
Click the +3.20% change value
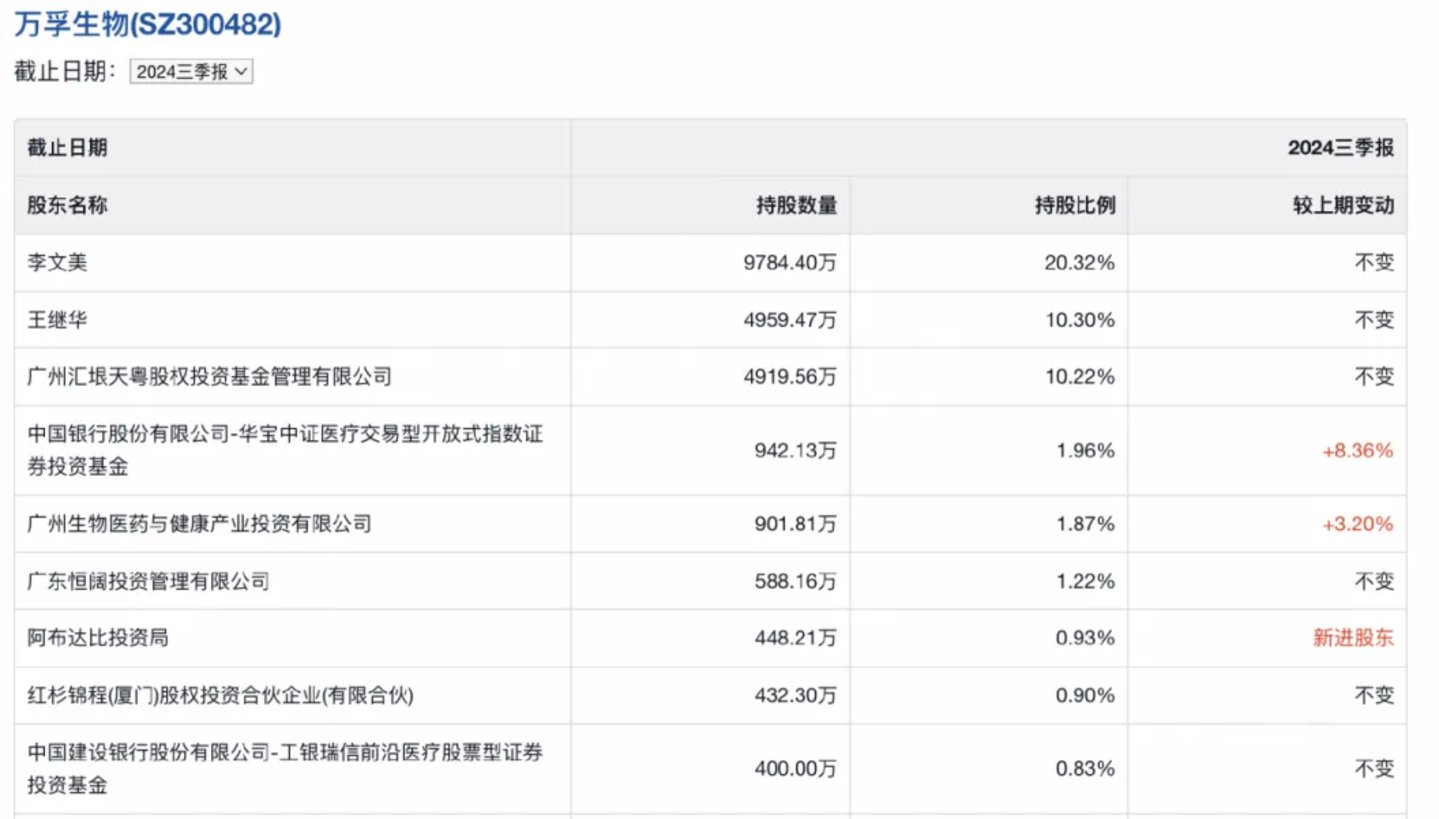pyautogui.click(x=1357, y=524)
